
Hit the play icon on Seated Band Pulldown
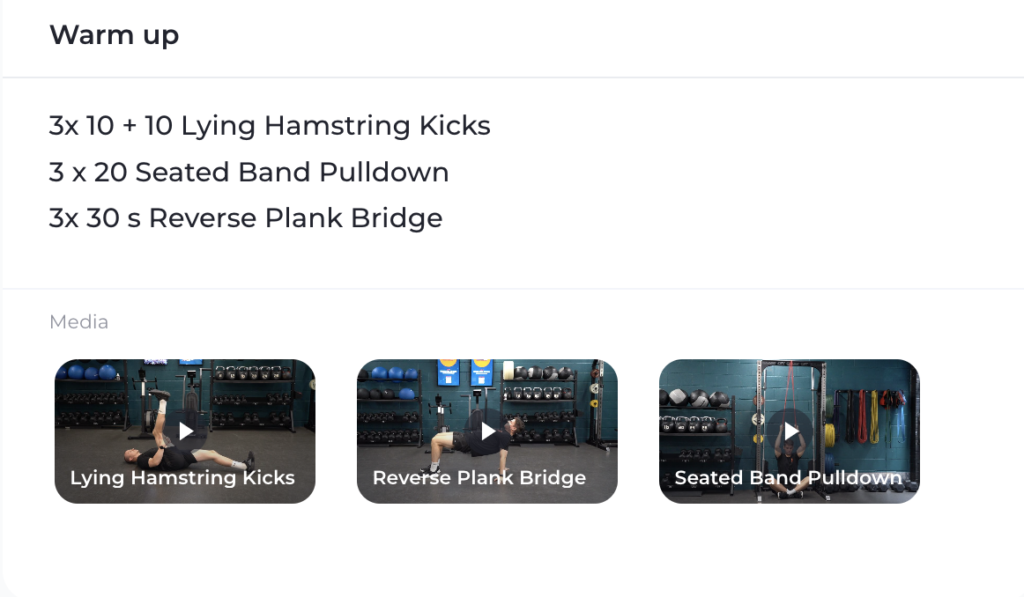790,431
